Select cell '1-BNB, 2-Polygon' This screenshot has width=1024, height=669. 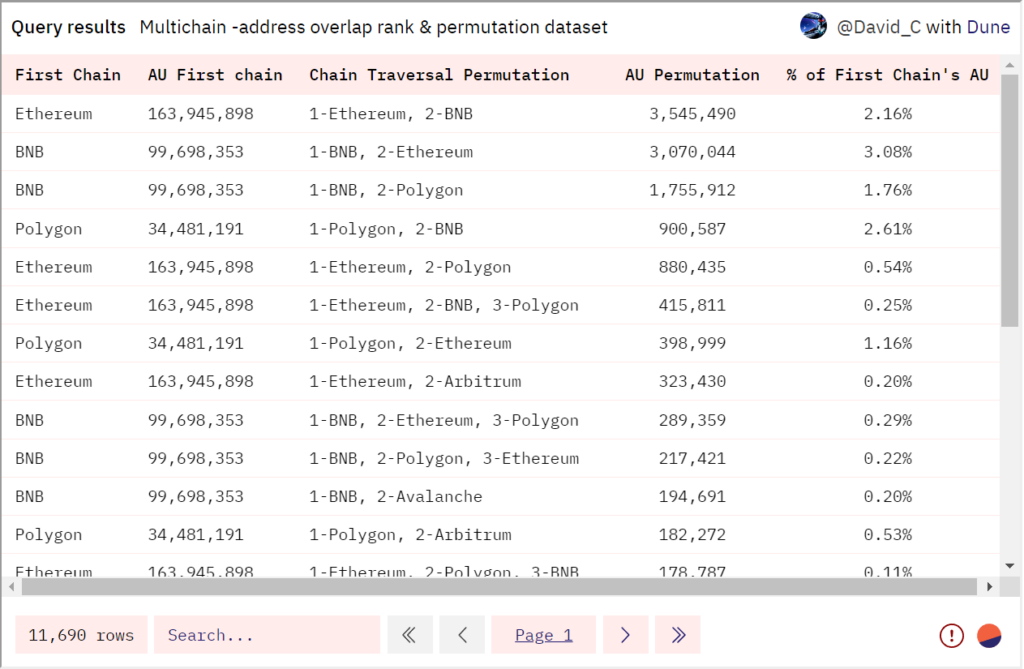pyautogui.click(x=386, y=190)
